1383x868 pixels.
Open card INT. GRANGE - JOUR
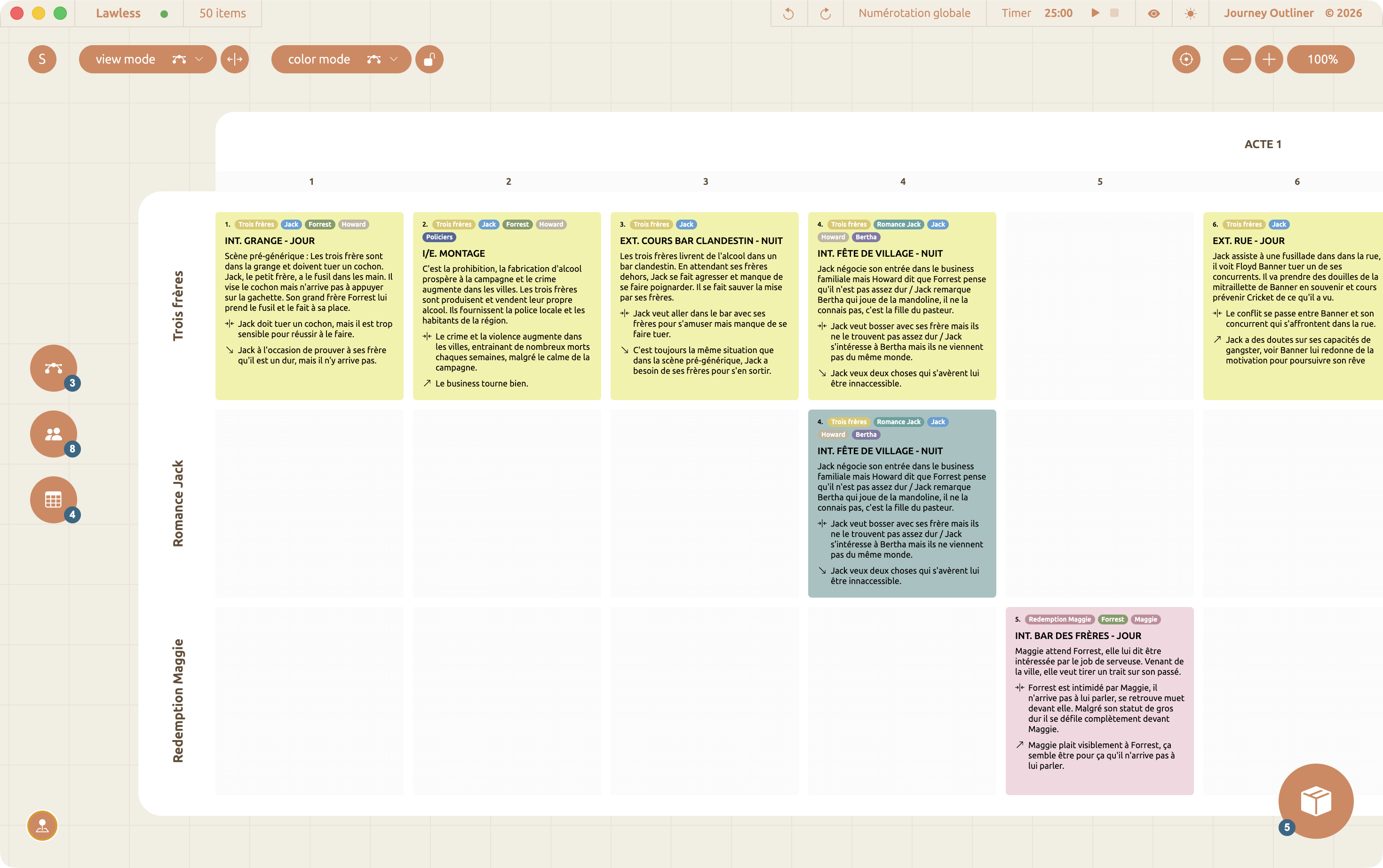click(x=309, y=306)
